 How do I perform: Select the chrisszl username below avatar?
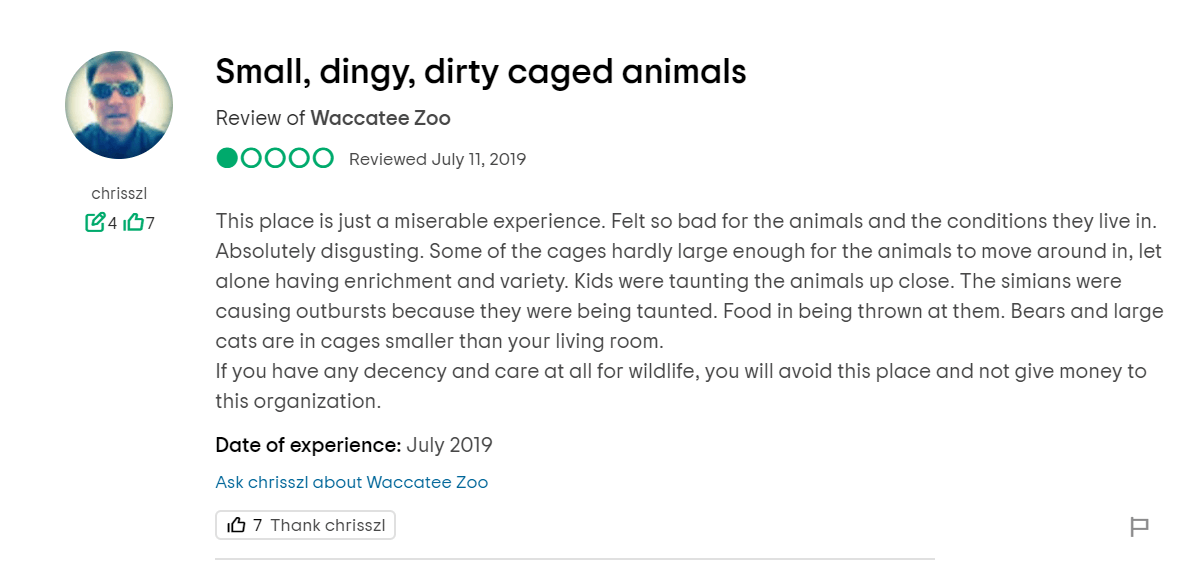(119, 193)
